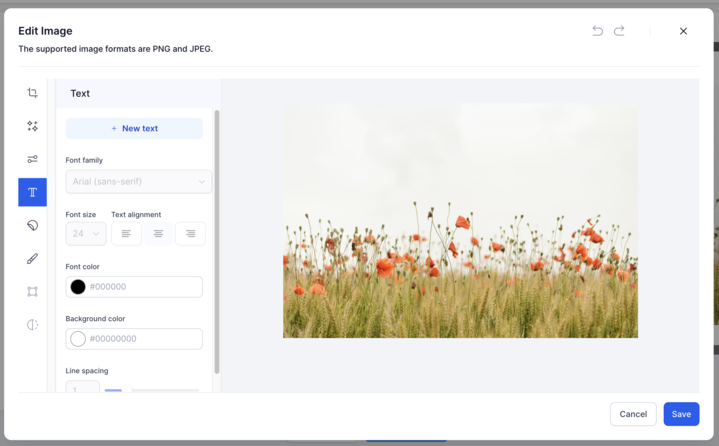This screenshot has height=446, width=719.
Task: Click the Text panel heading
Action: point(80,94)
